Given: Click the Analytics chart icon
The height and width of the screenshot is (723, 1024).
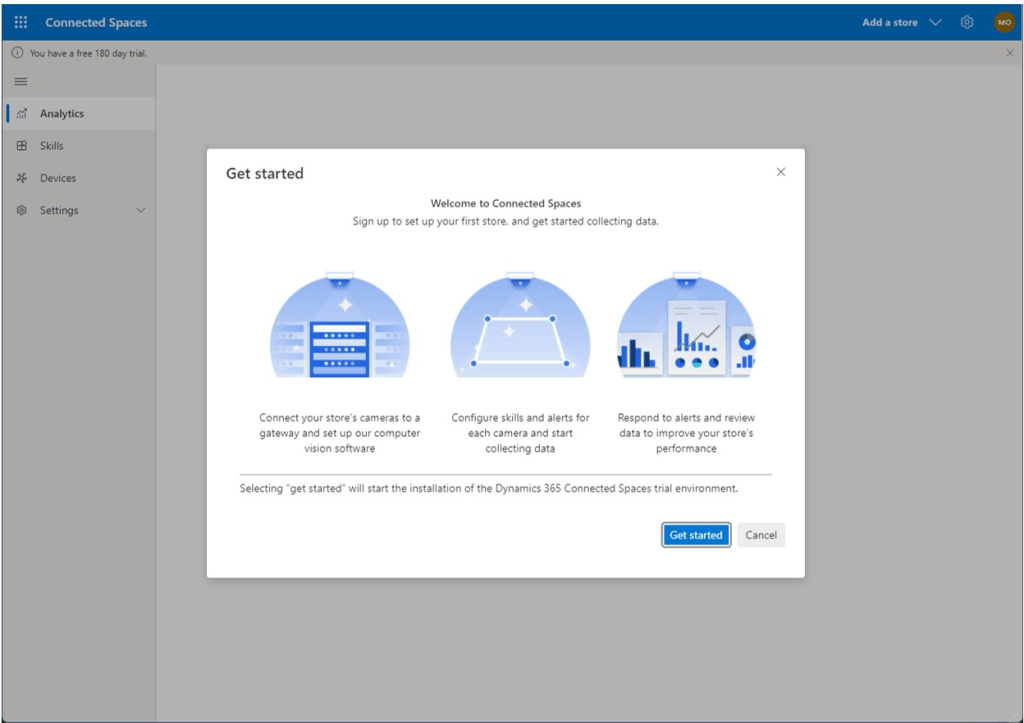Looking at the screenshot, I should pos(22,114).
